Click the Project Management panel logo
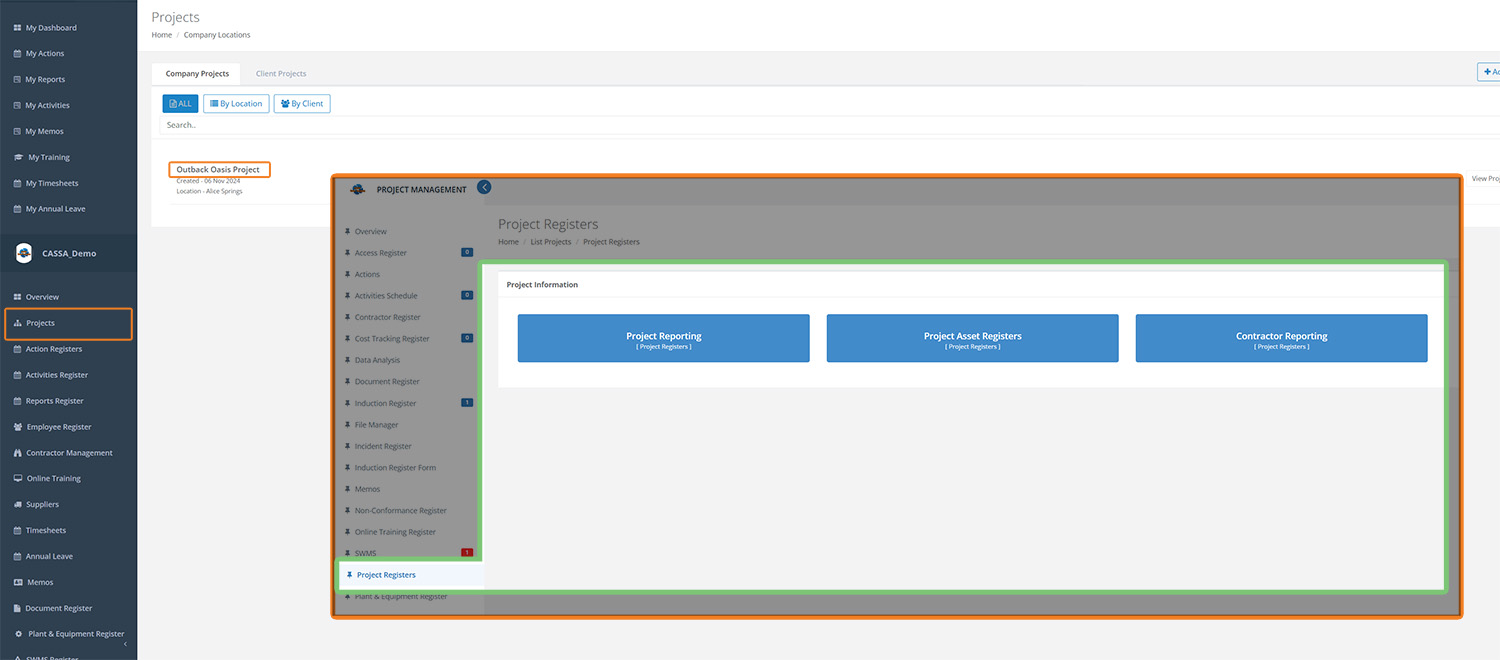Viewport: 1500px width, 660px height. point(358,190)
